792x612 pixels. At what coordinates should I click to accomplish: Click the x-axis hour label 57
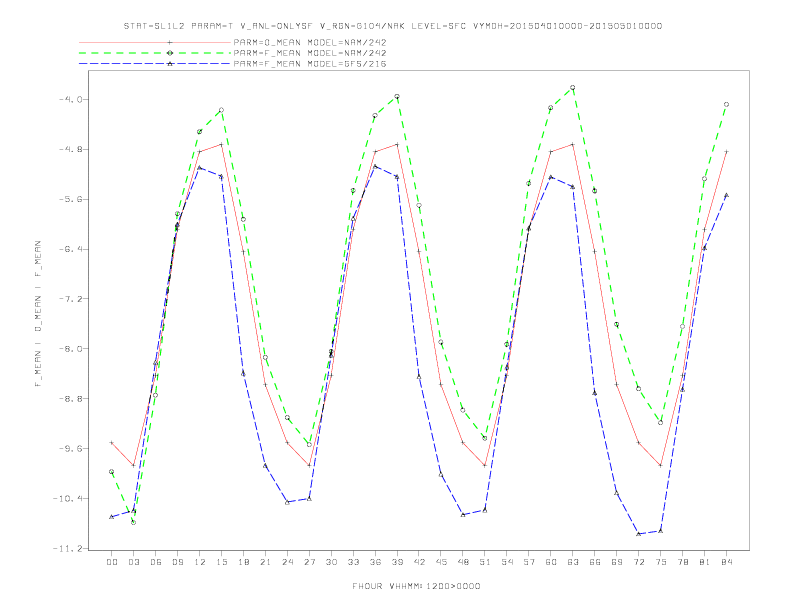pyautogui.click(x=529, y=562)
